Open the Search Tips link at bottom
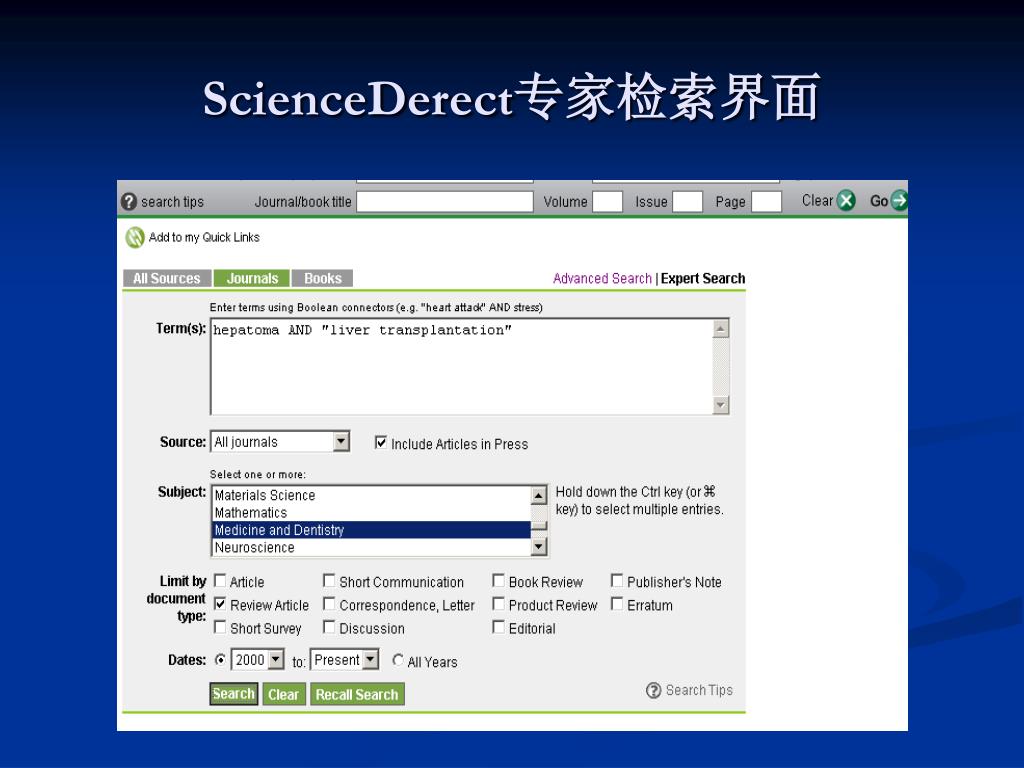This screenshot has height=768, width=1024. tap(699, 690)
